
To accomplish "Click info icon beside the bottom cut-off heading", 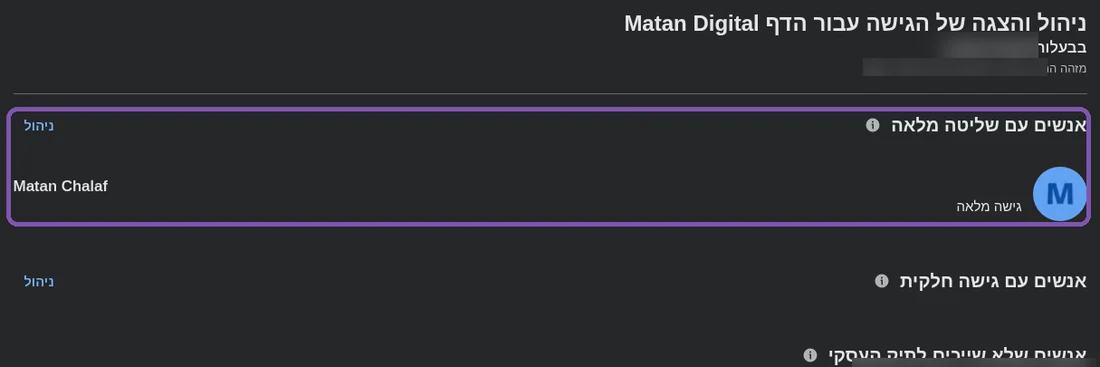I will click(810, 354).
